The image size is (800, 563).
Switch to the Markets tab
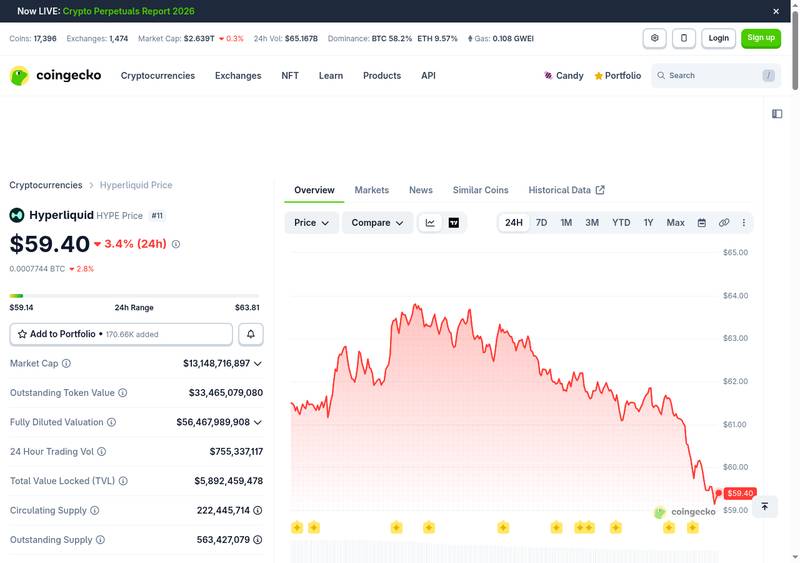coord(371,190)
